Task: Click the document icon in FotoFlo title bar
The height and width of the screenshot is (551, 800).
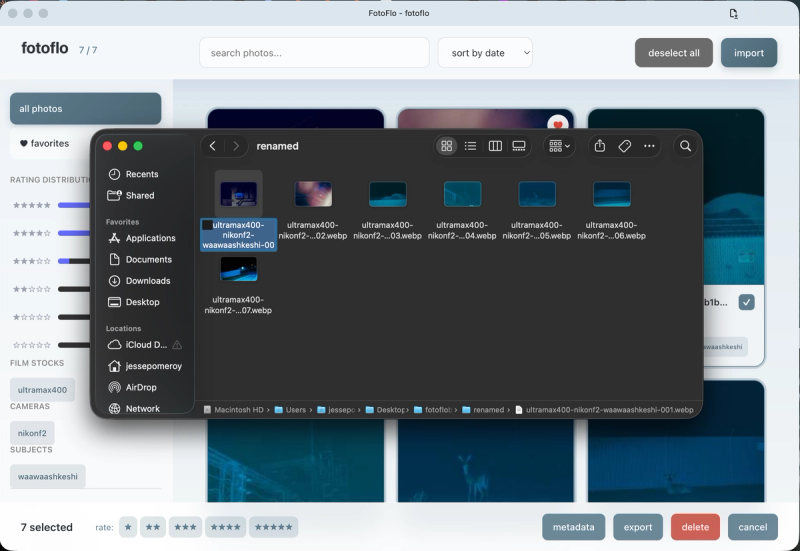Action: click(x=733, y=13)
